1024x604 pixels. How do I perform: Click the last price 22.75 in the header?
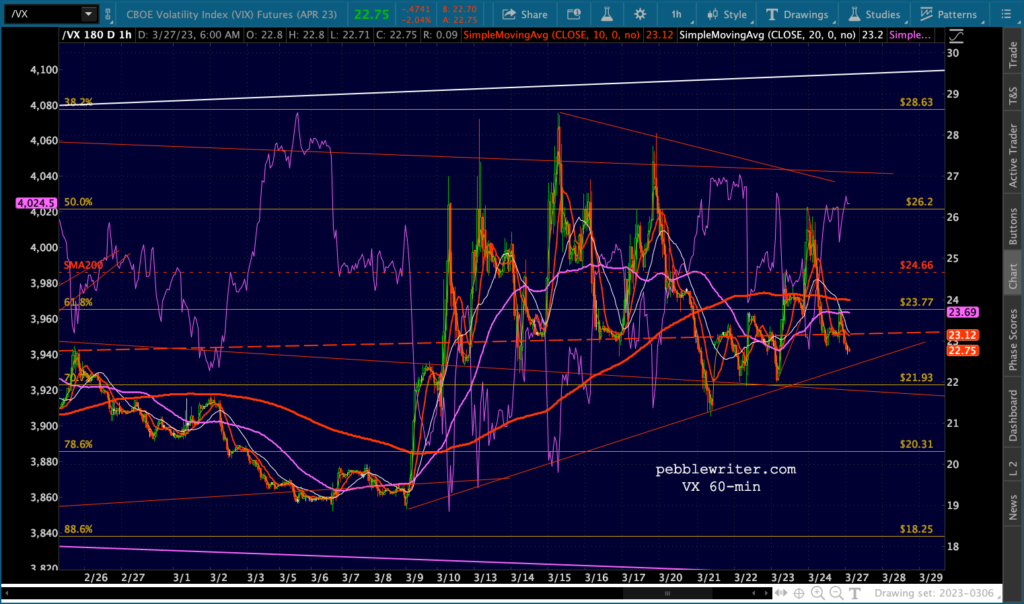point(372,14)
